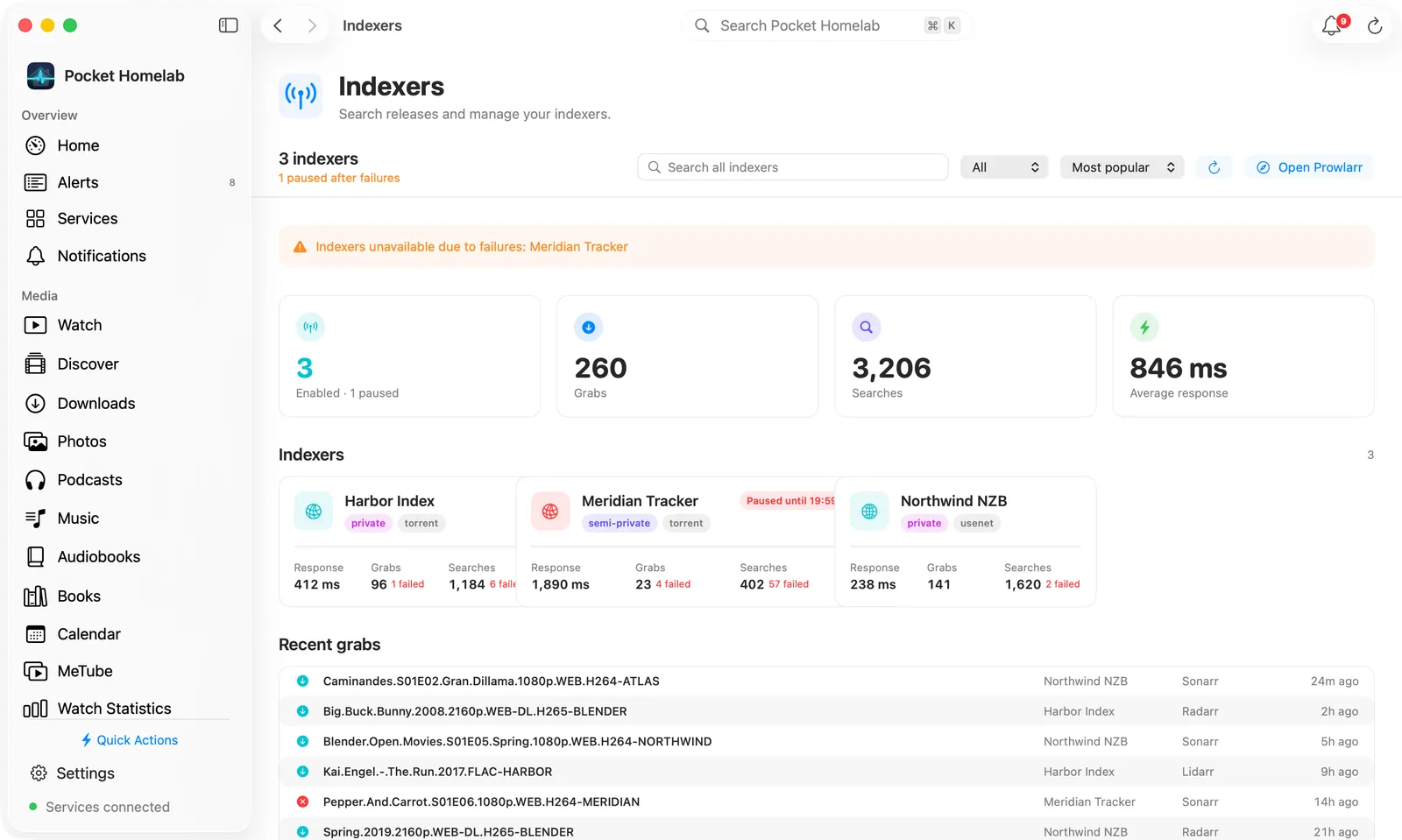Click the Searches magnifier icon in stat card
1402x840 pixels.
coord(866,328)
